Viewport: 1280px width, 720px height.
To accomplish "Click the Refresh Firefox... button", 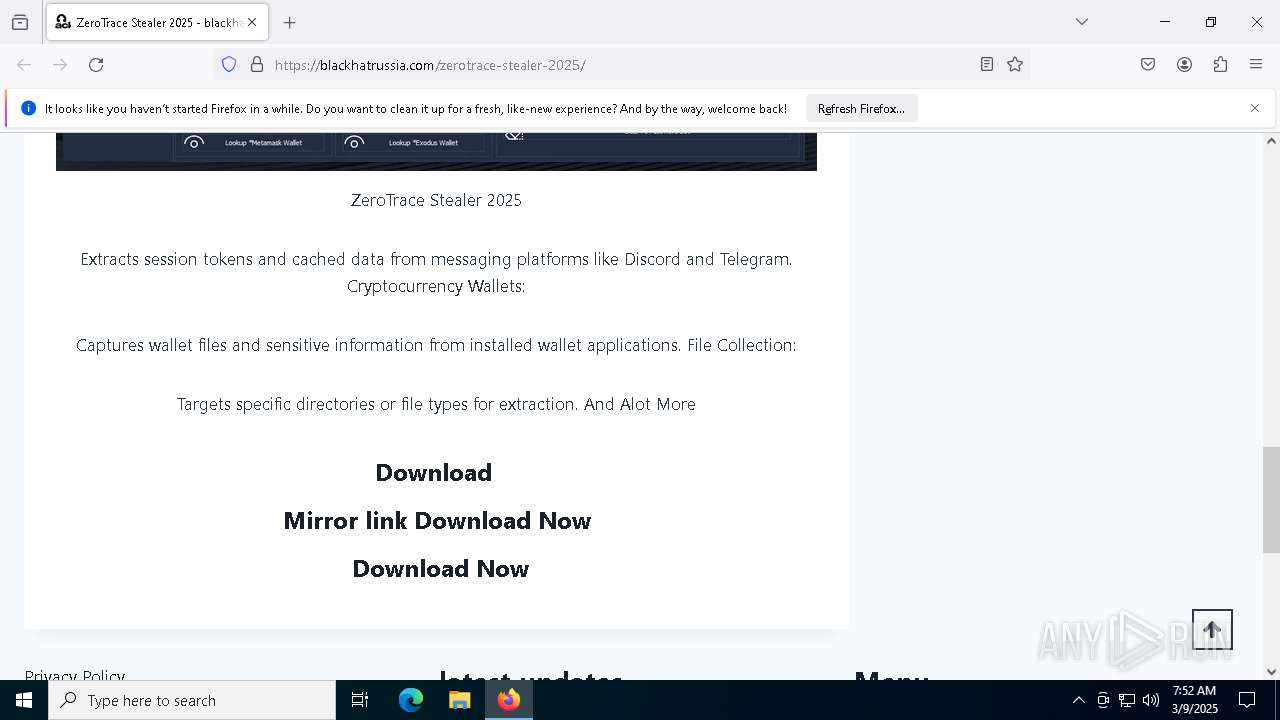I will 861,108.
